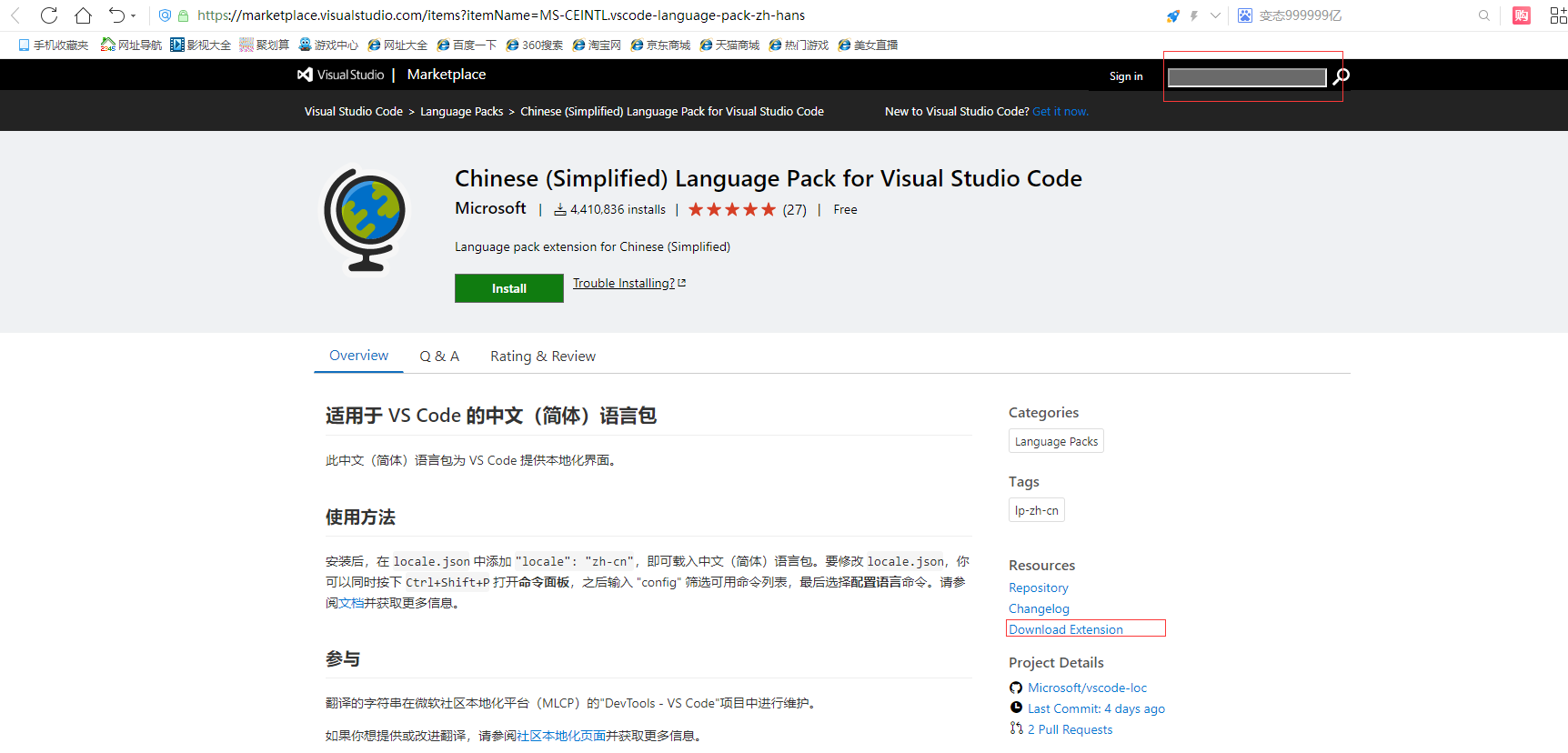1568x753 pixels.
Task: Open the 美女直播 bookmark
Action: [868, 45]
